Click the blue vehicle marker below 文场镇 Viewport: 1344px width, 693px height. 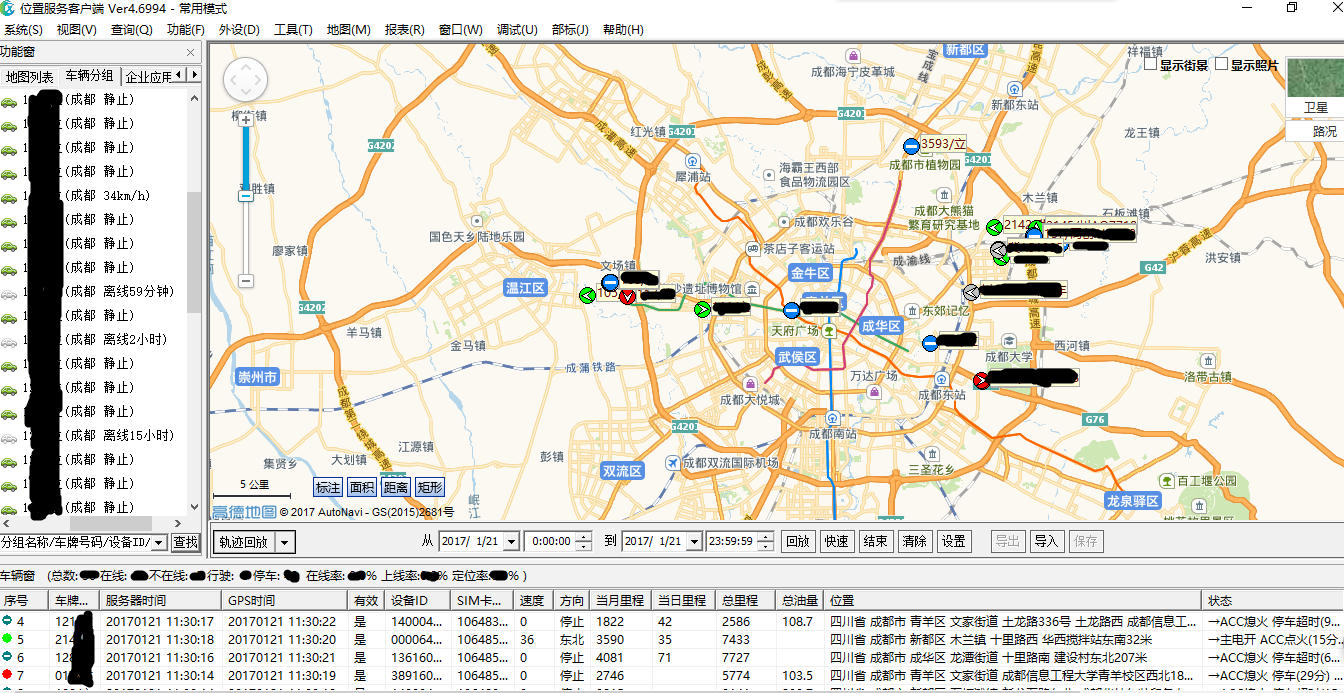tap(610, 282)
